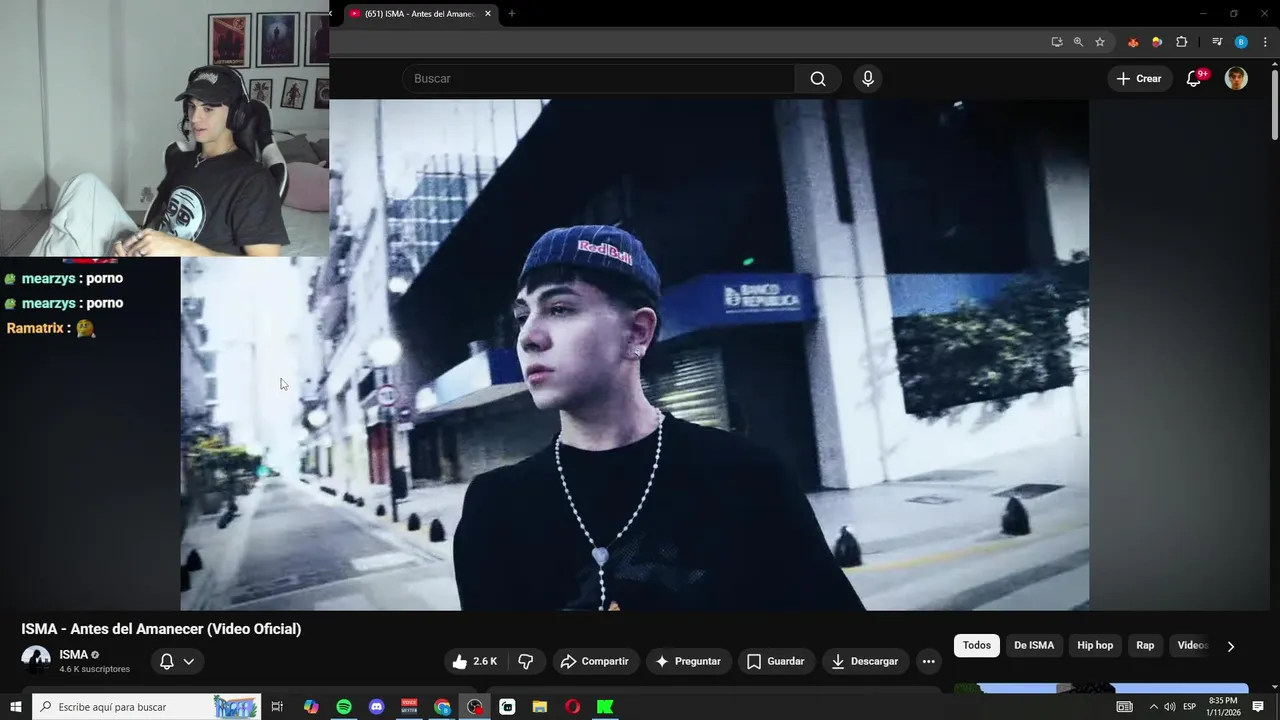Viewport: 1280px width, 720px height.
Task: Expand the notification bell subscription dropdown
Action: coord(177,661)
